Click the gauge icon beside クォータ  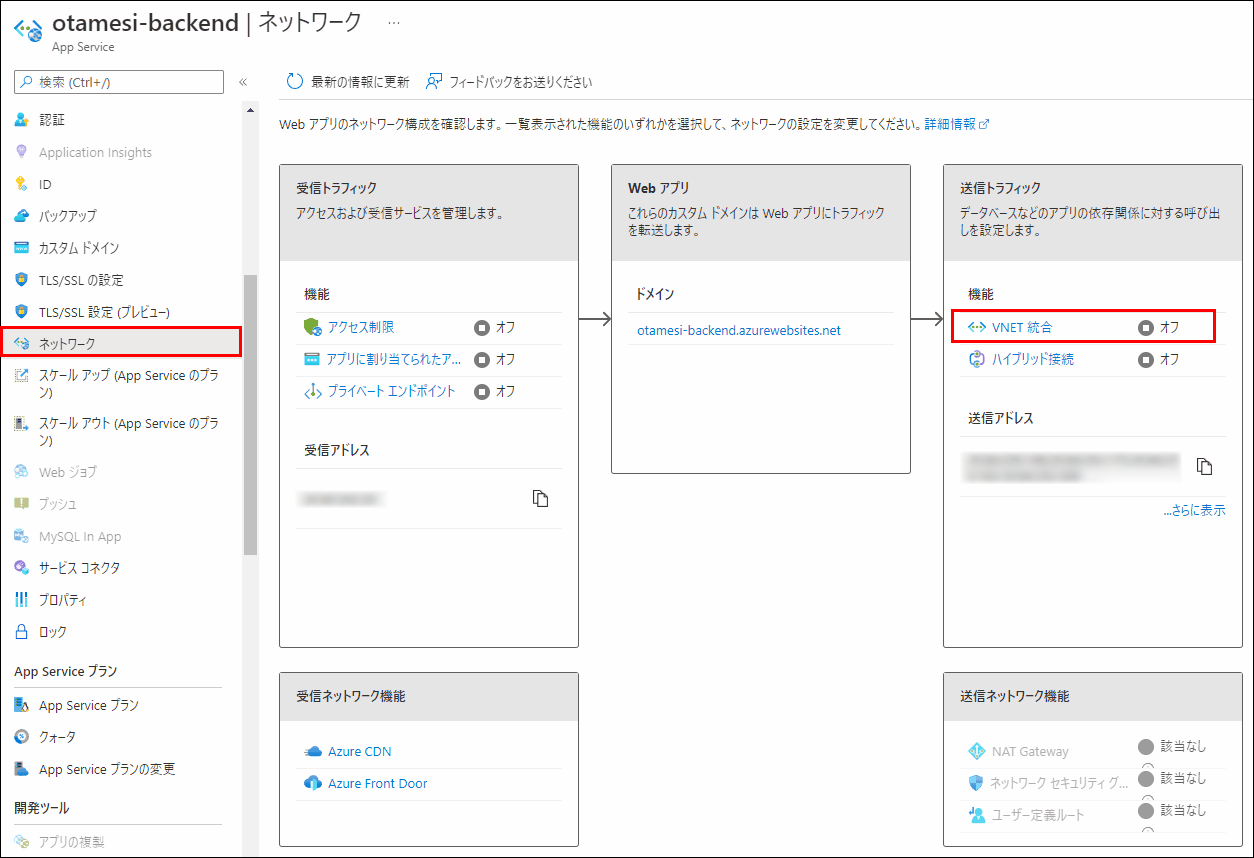pyautogui.click(x=22, y=737)
